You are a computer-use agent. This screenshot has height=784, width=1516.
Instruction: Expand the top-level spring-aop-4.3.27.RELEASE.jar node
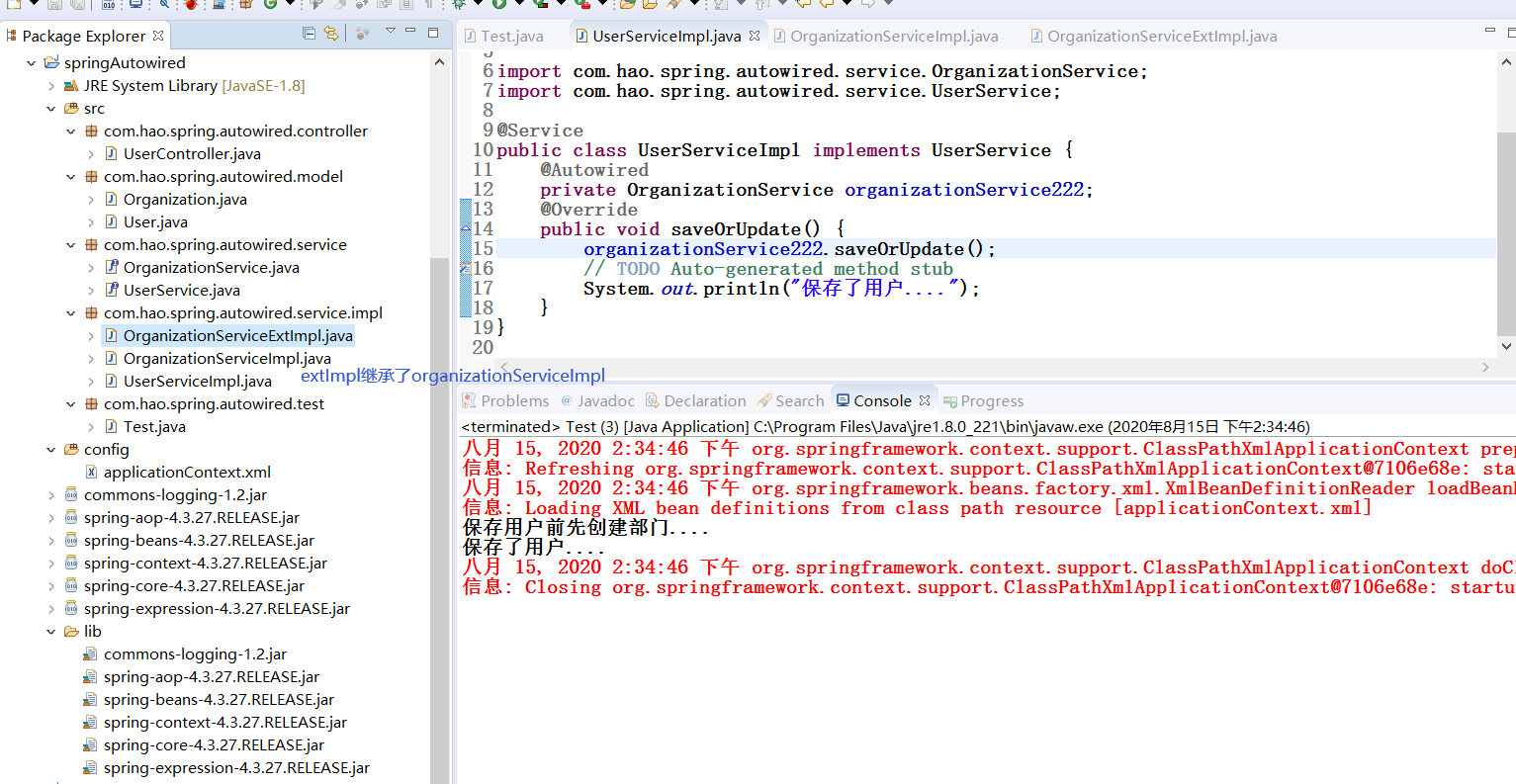click(51, 518)
